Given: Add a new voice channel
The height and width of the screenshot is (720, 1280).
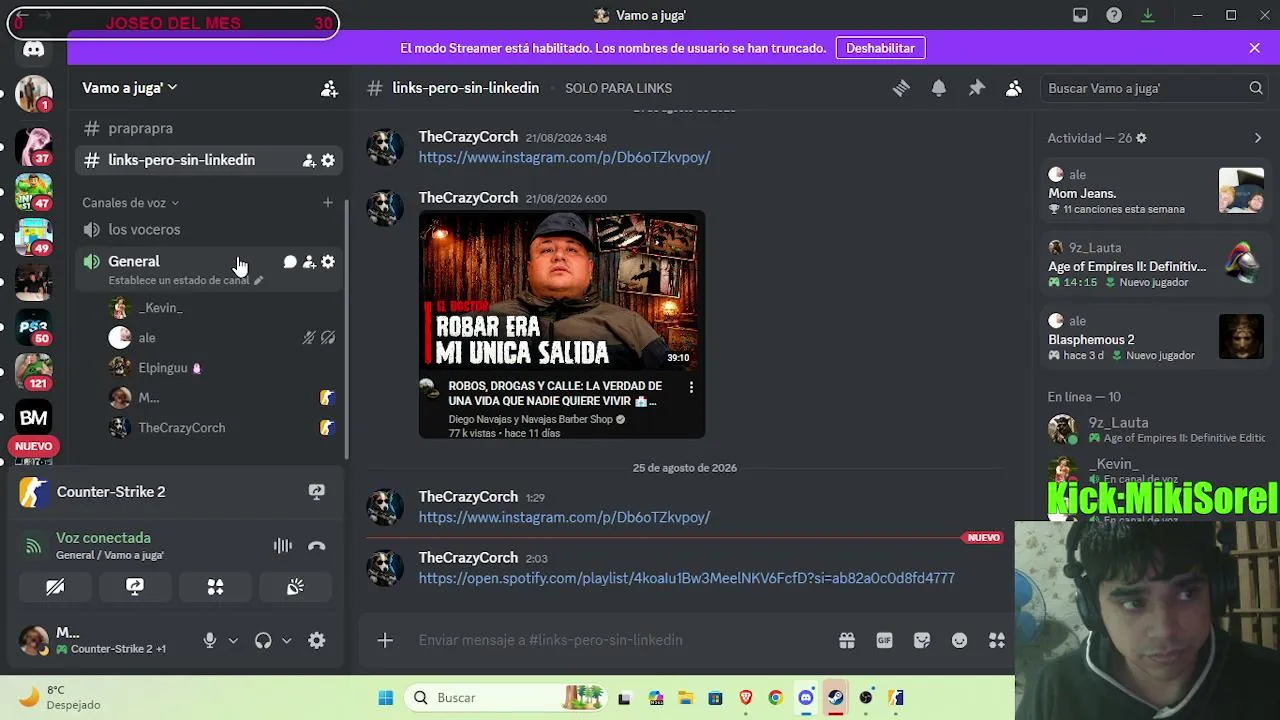Looking at the screenshot, I should coord(327,203).
